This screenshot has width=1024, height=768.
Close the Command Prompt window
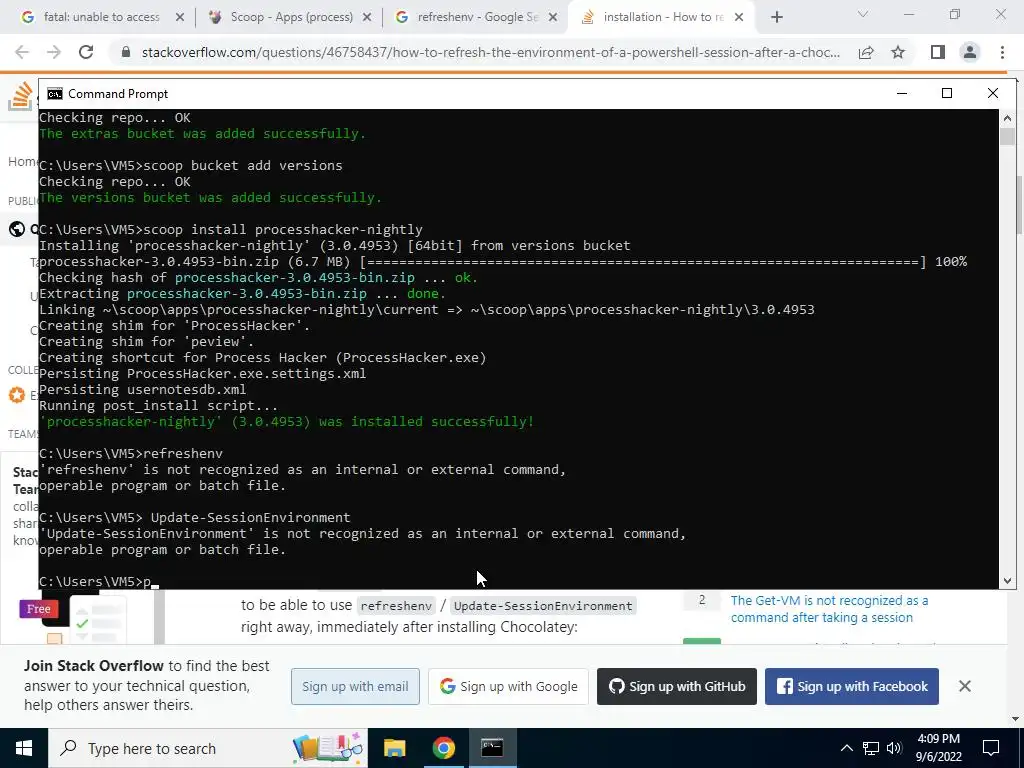click(993, 93)
